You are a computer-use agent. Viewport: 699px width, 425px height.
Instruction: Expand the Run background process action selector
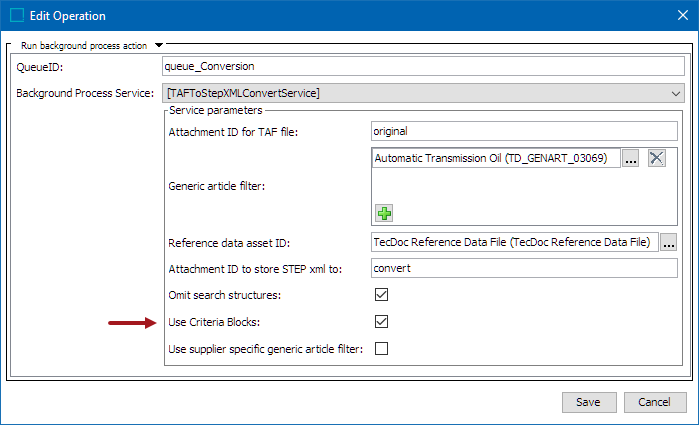point(159,45)
